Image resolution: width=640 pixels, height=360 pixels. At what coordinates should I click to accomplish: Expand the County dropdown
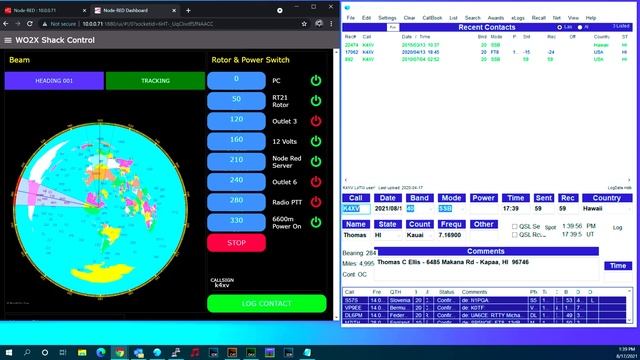[430, 235]
